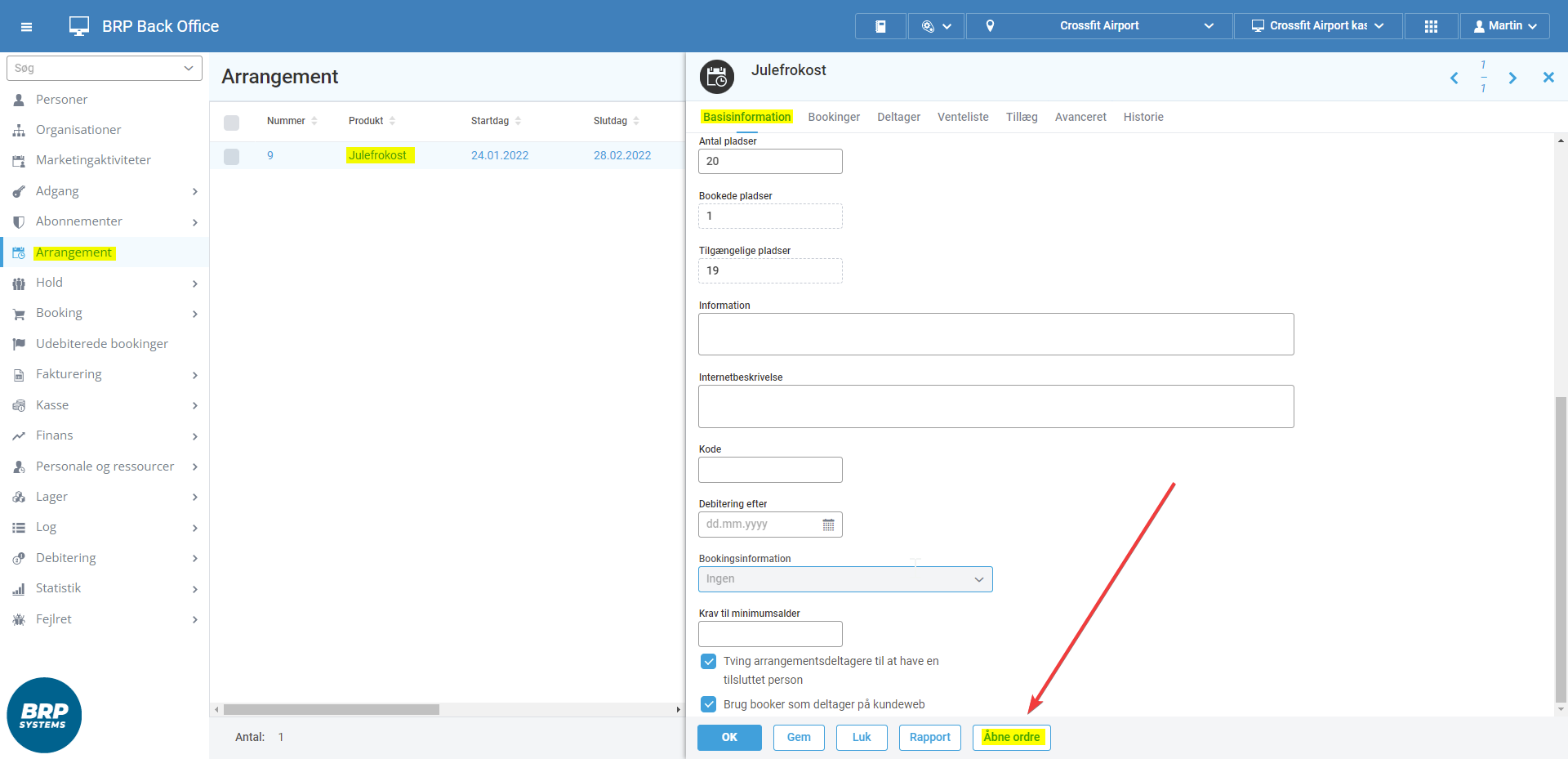This screenshot has height=759, width=1568.
Task: Open the globe language dropdown
Action: tap(936, 26)
